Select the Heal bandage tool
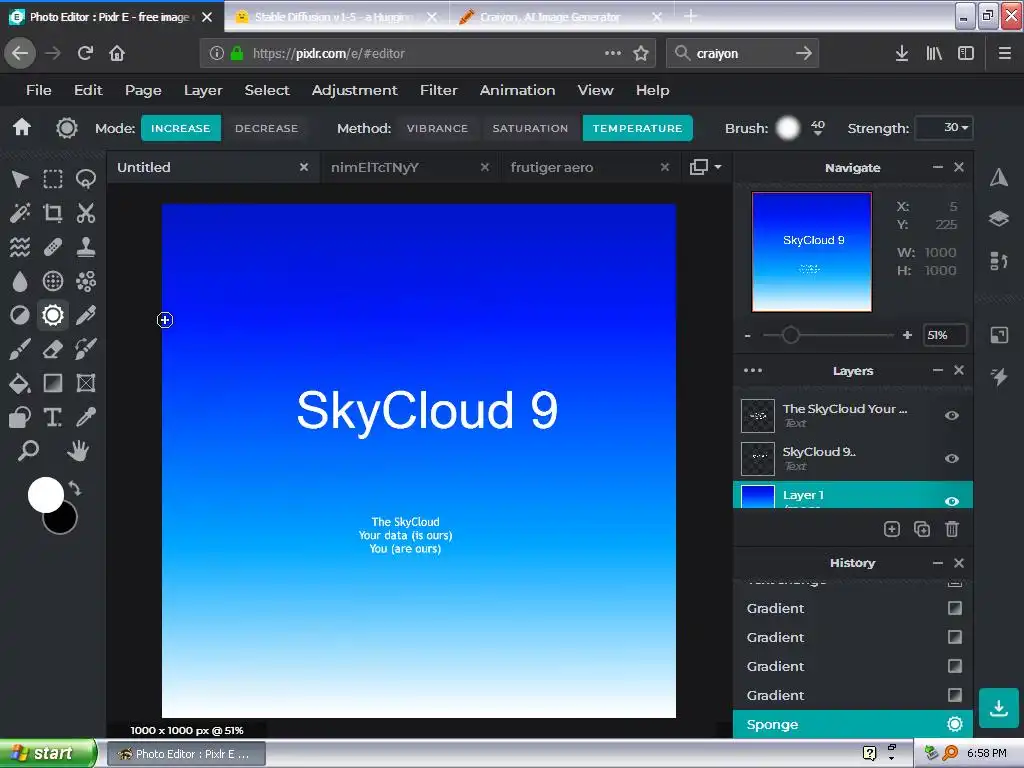This screenshot has height=768, width=1024. pos(53,247)
